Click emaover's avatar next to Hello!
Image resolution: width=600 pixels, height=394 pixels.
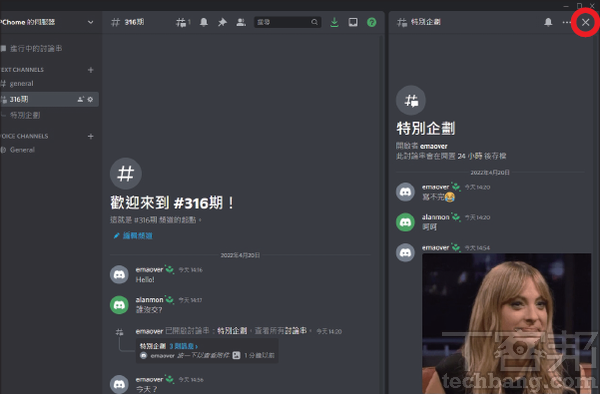pyautogui.click(x=119, y=275)
